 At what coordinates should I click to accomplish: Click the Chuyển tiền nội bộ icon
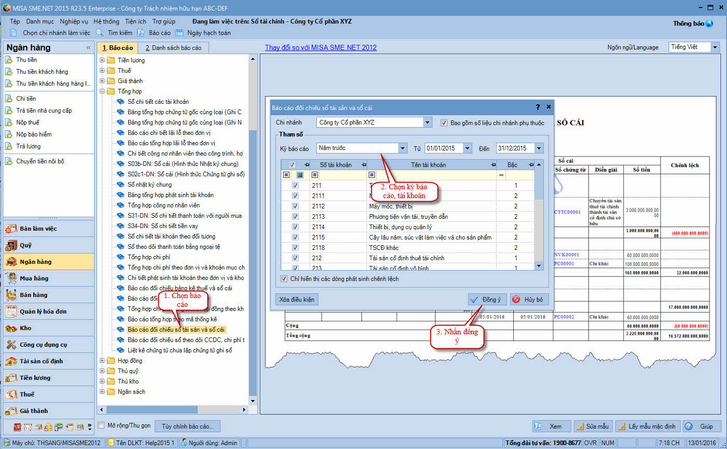pos(9,161)
